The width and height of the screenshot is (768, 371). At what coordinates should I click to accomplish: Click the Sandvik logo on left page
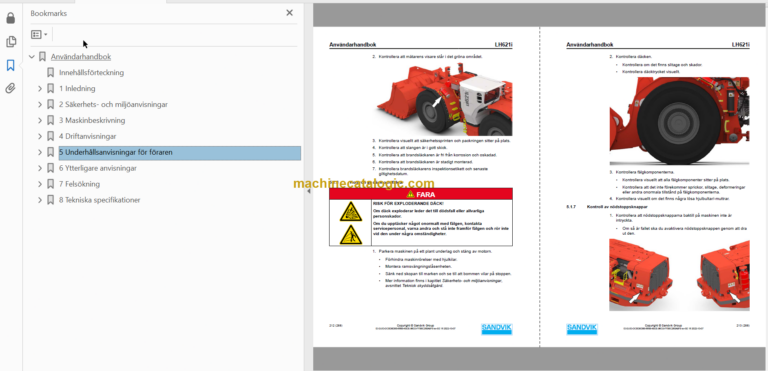coord(497,329)
